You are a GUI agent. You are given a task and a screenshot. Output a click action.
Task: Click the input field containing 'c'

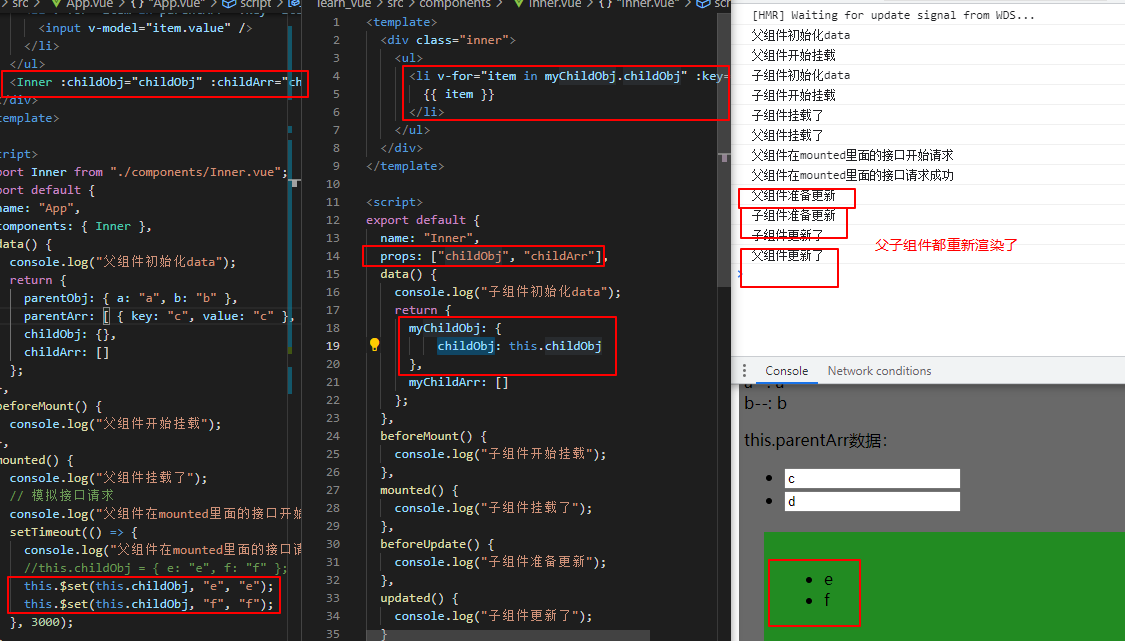pos(872,479)
